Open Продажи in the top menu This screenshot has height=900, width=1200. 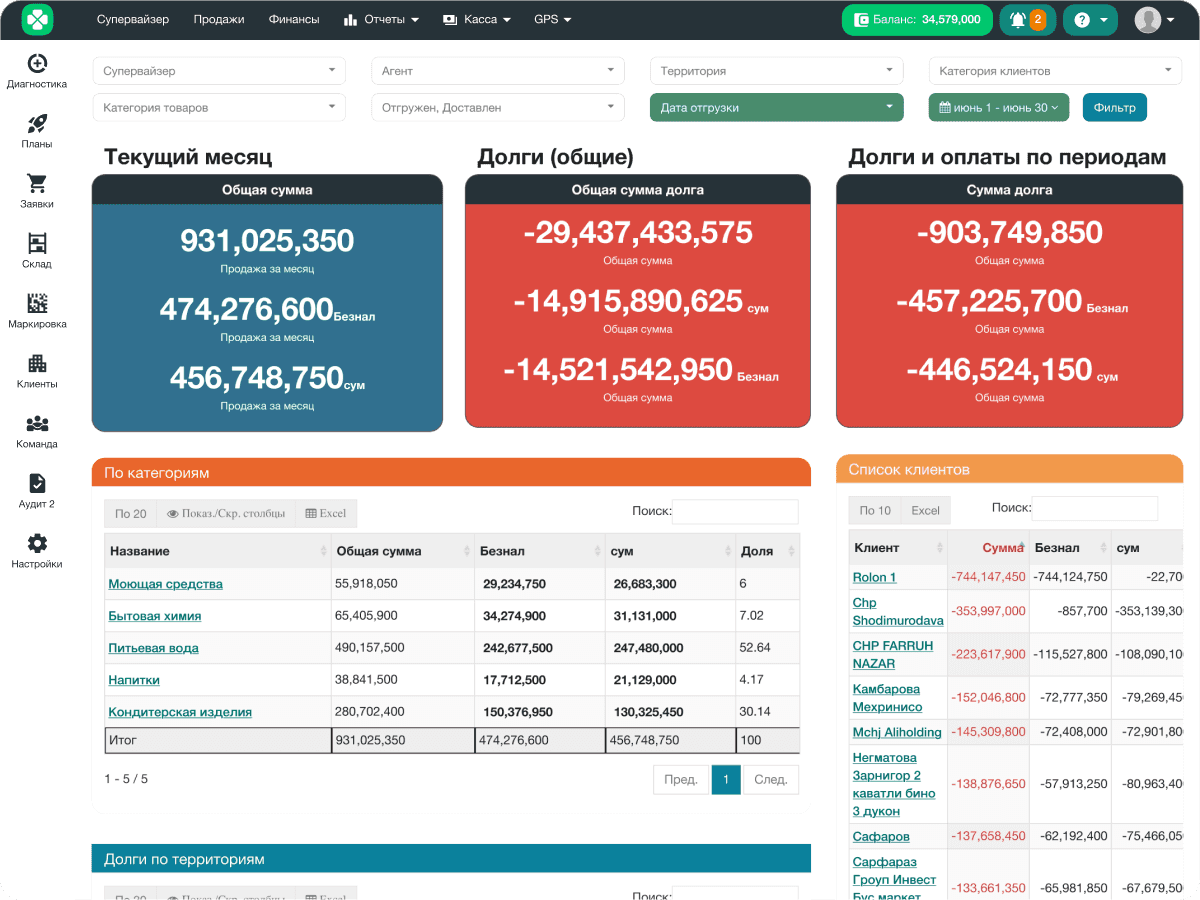[x=219, y=19]
